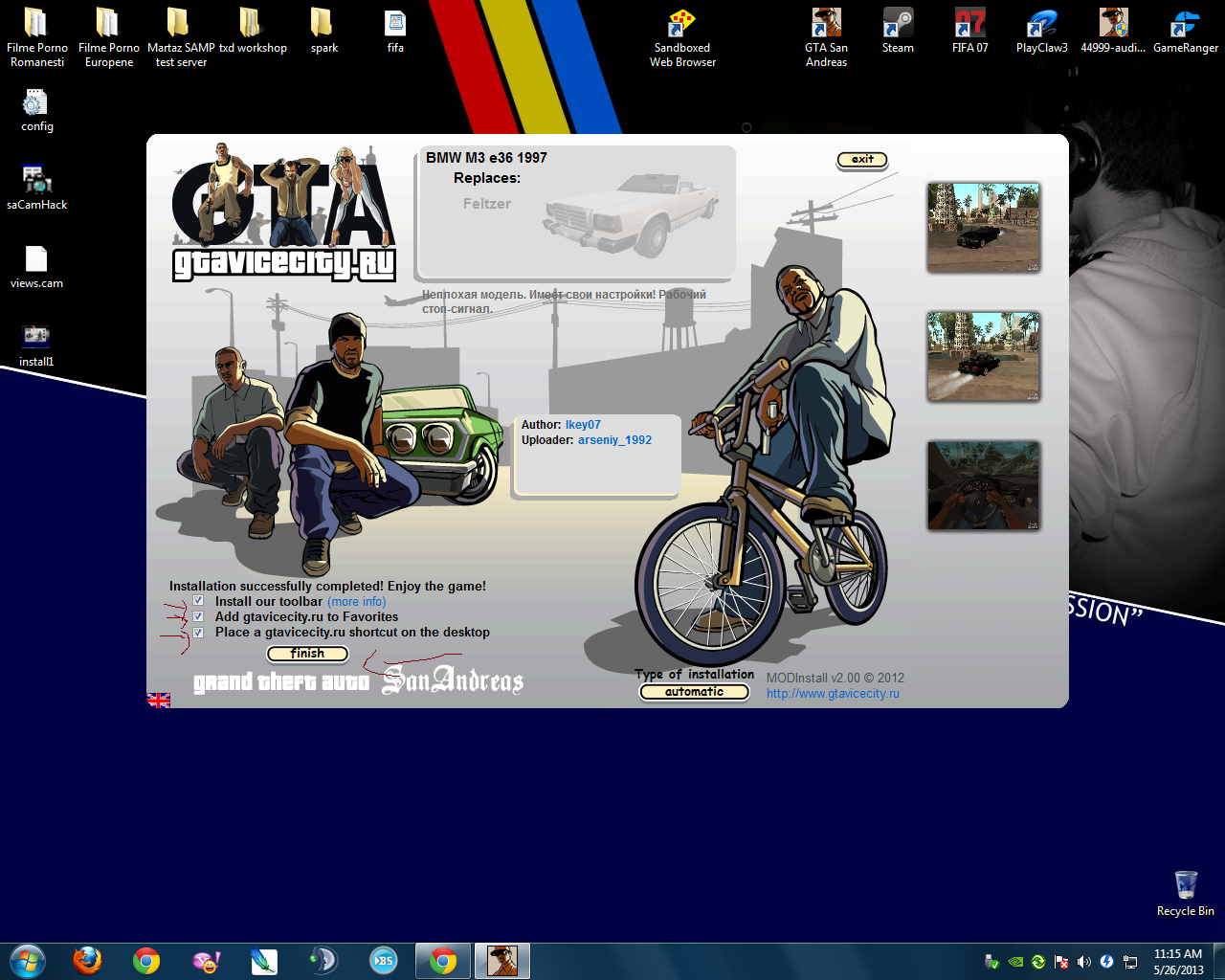Click the automatic installation type button
The height and width of the screenshot is (980, 1225).
694,692
